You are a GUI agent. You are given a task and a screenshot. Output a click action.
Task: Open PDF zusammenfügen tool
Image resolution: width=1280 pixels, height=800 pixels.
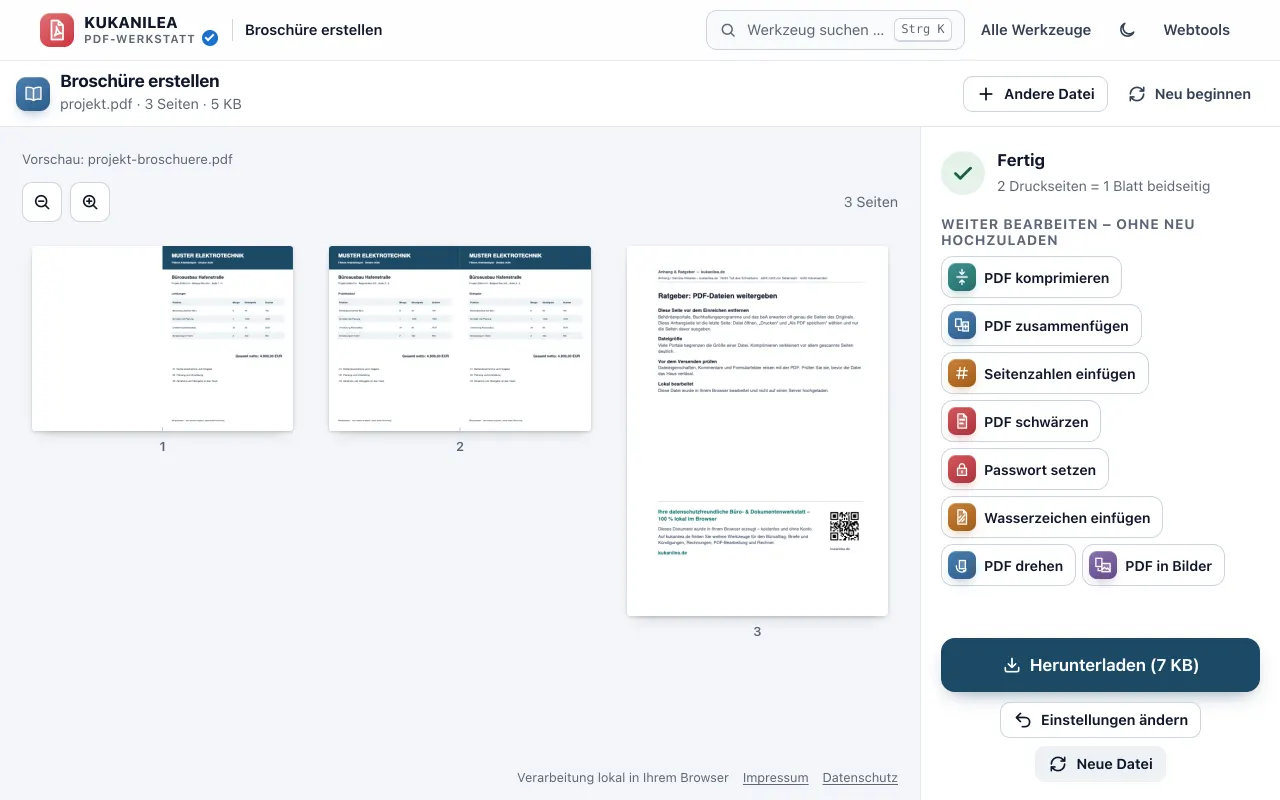pyautogui.click(x=1041, y=326)
